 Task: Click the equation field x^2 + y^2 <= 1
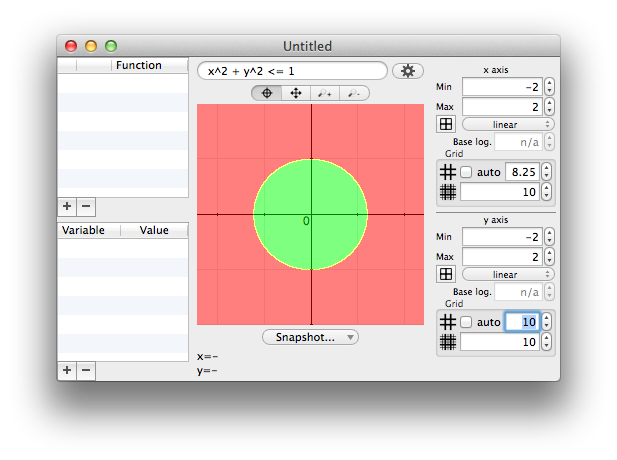click(292, 71)
